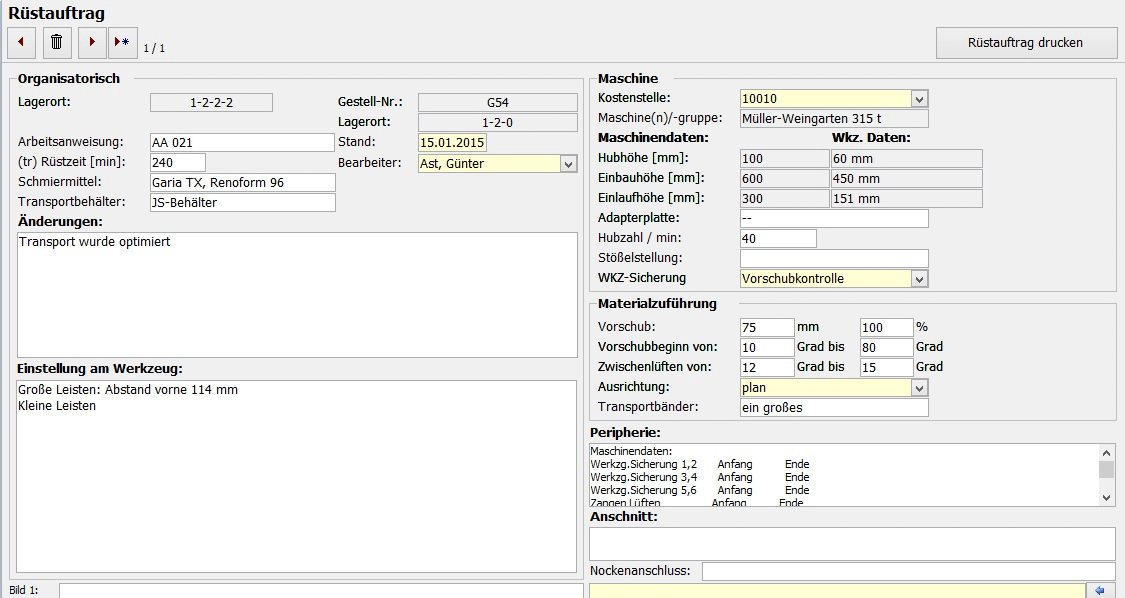Create new record with arrow-star icon
Screen dimensions: 1125x598
tap(122, 43)
